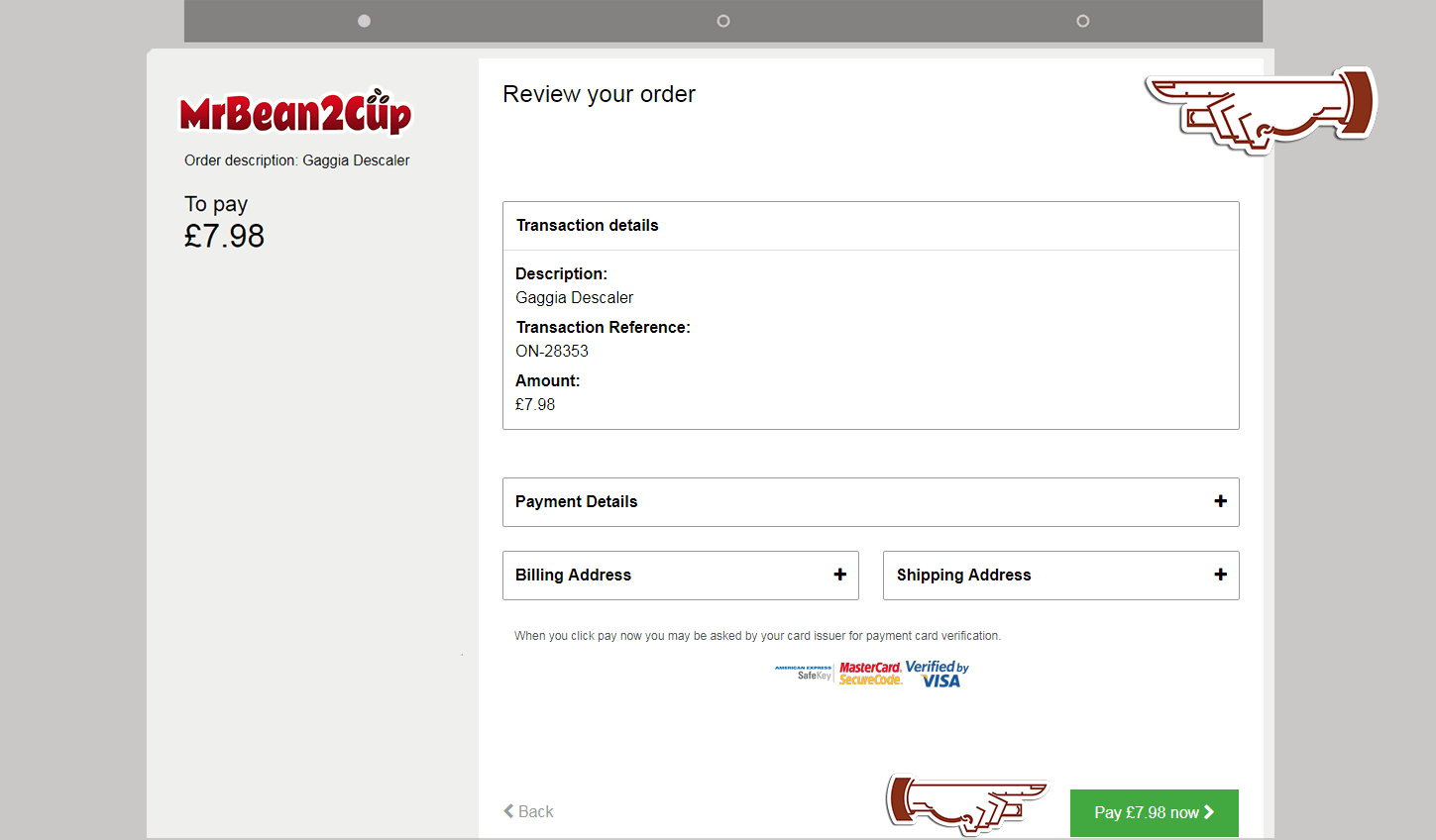Screen dimensions: 1436x840
Task: Click the Back link
Action: tap(533, 811)
